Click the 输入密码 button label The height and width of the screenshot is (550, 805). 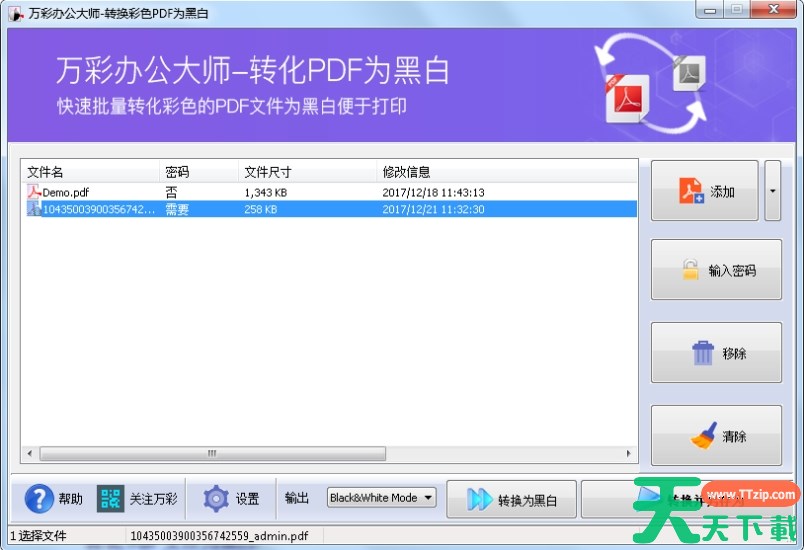(732, 271)
